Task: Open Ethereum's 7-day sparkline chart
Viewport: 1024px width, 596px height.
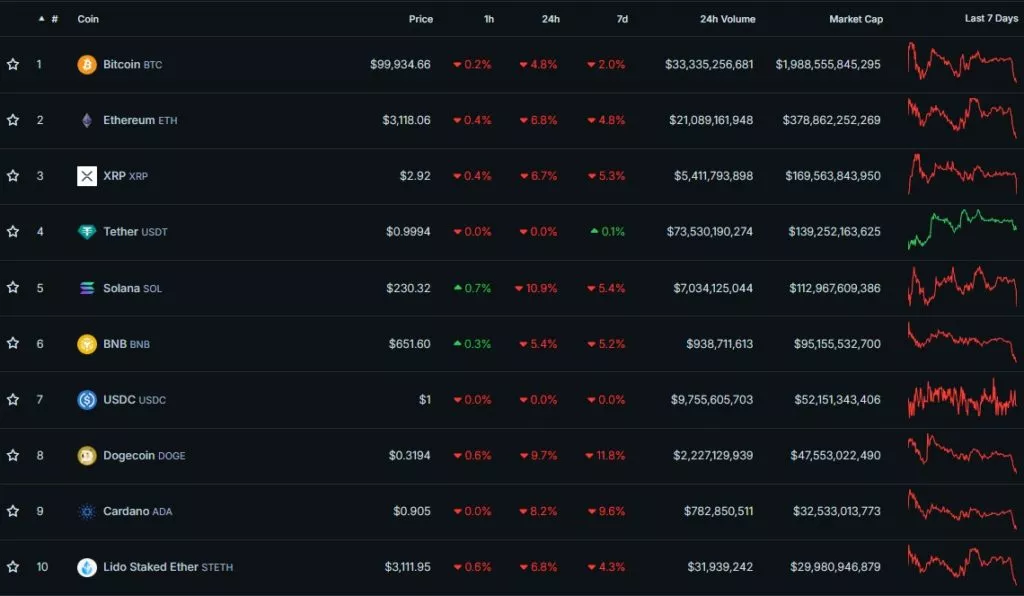Action: click(x=962, y=118)
